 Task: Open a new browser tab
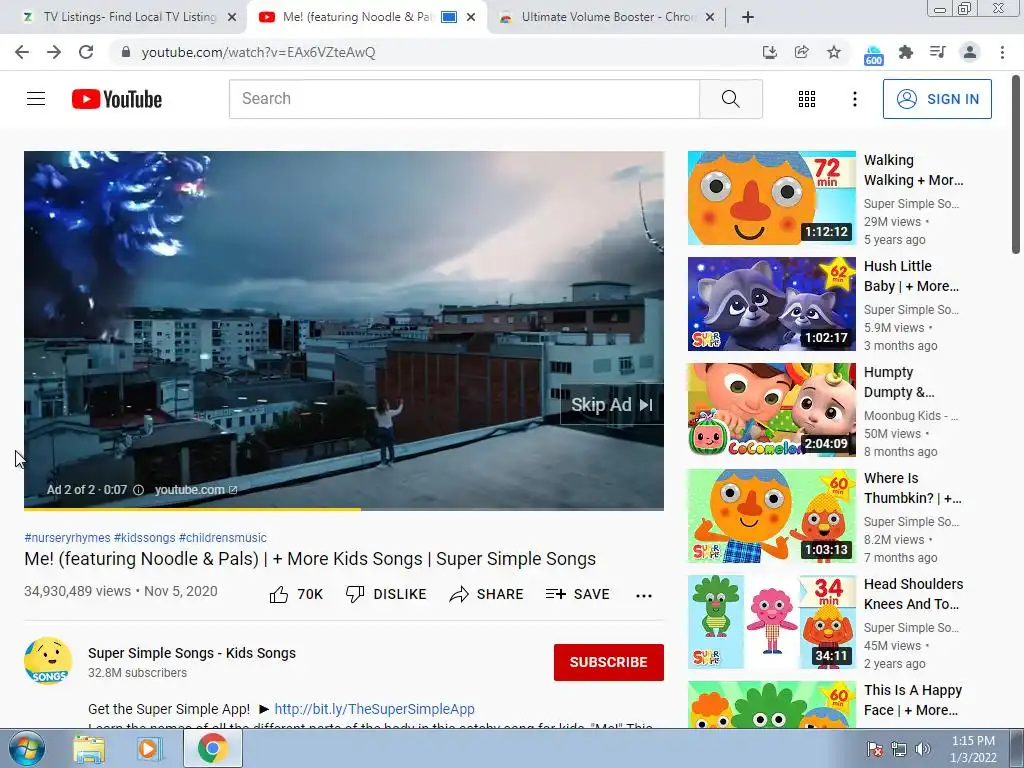[748, 17]
